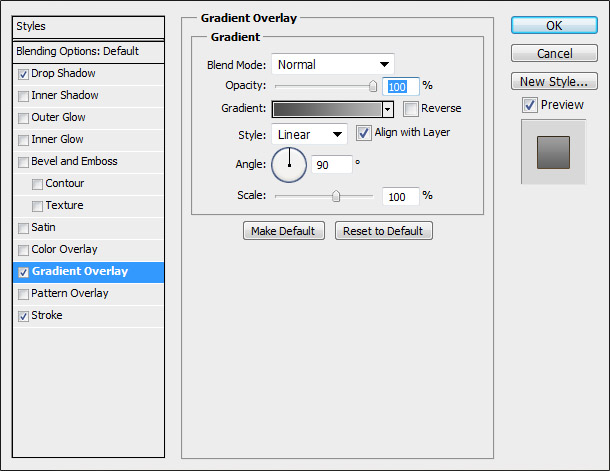Enable the Color Overlay checkbox
The image size is (610, 471).
click(23, 250)
